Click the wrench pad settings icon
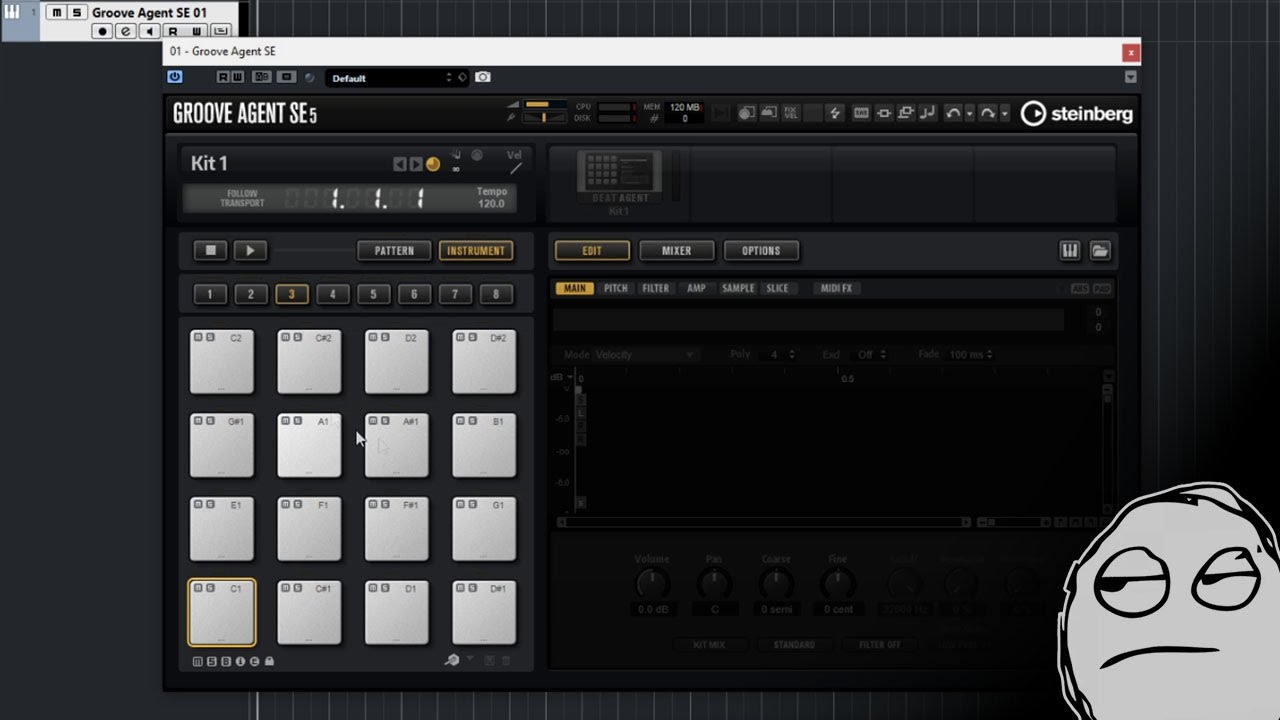Image resolution: width=1280 pixels, height=720 pixels. [x=452, y=660]
